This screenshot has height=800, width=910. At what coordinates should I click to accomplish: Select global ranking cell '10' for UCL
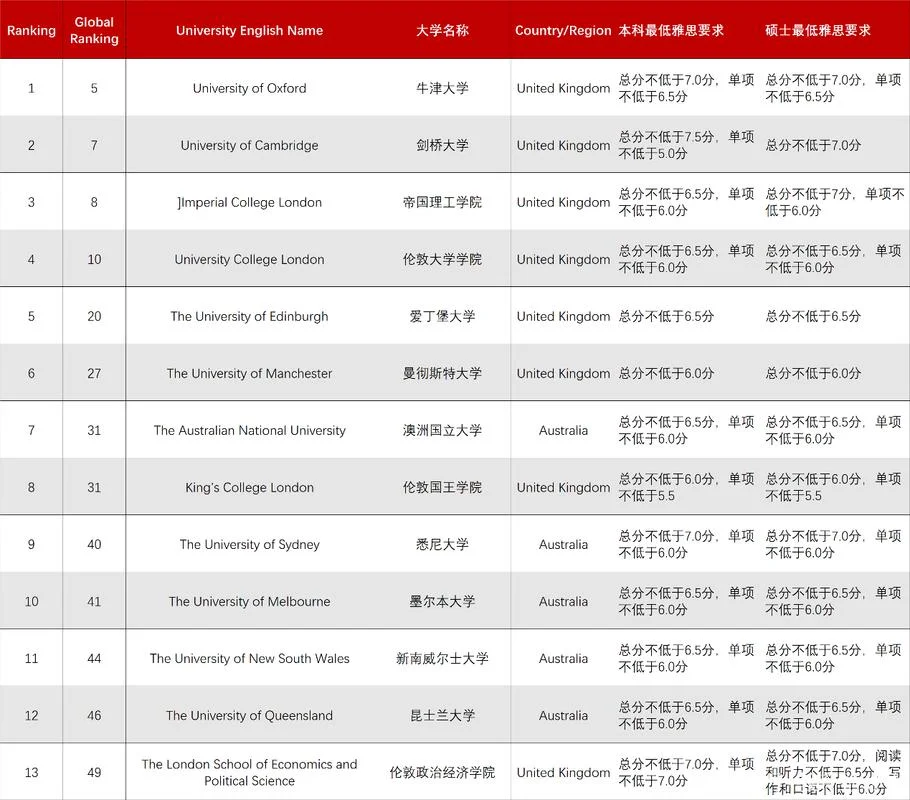click(94, 259)
